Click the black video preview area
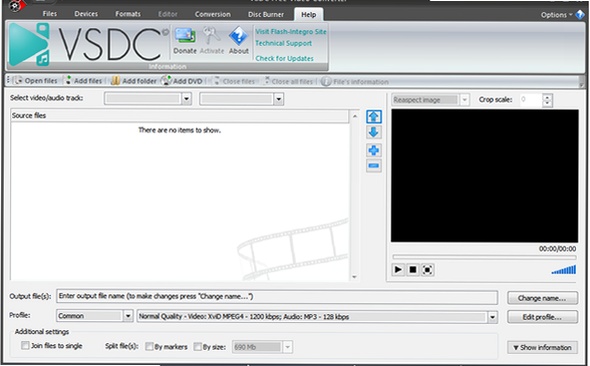This screenshot has height=366, width=590. (484, 176)
